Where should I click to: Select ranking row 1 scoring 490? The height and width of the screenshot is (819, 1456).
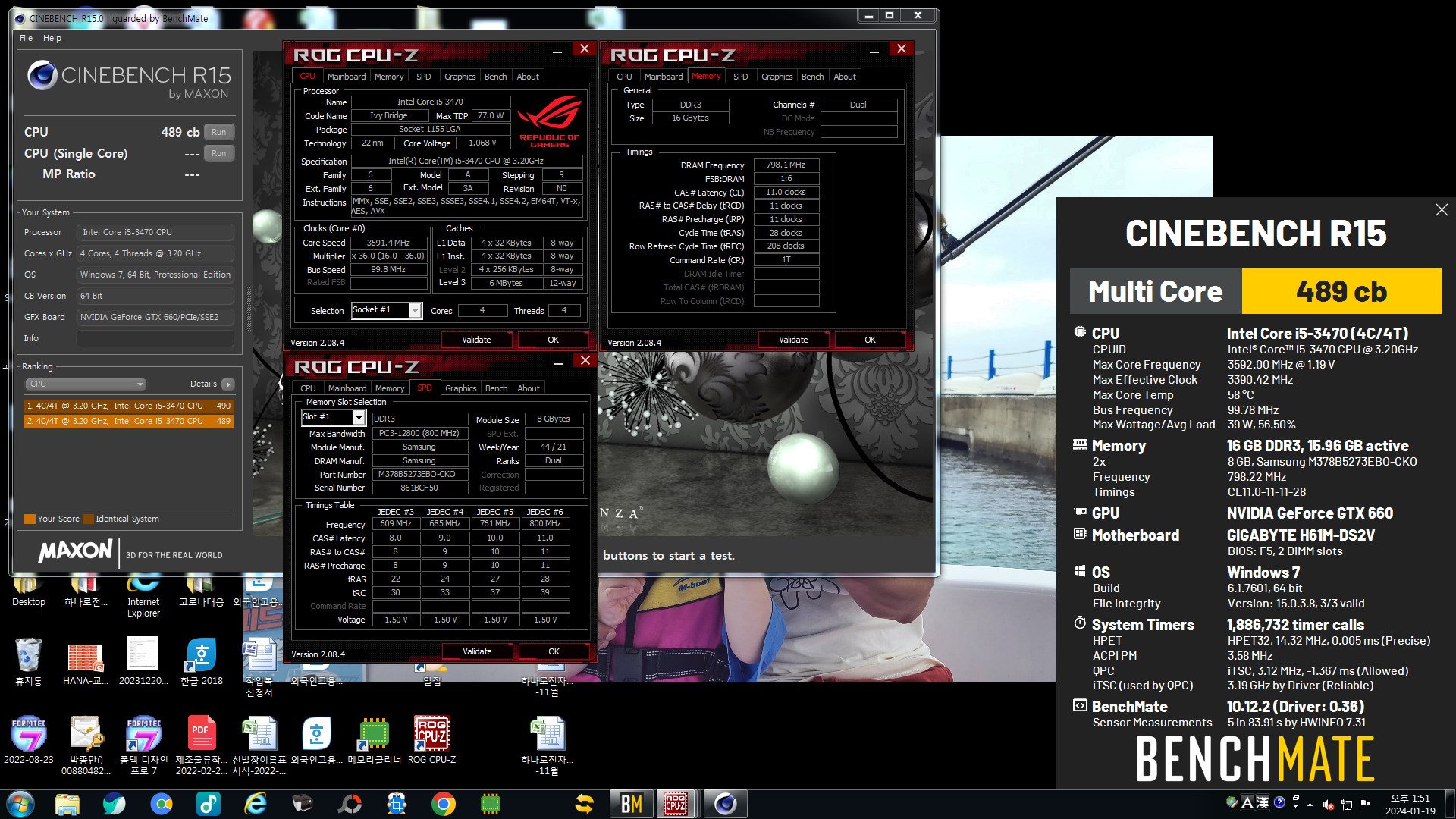[129, 406]
